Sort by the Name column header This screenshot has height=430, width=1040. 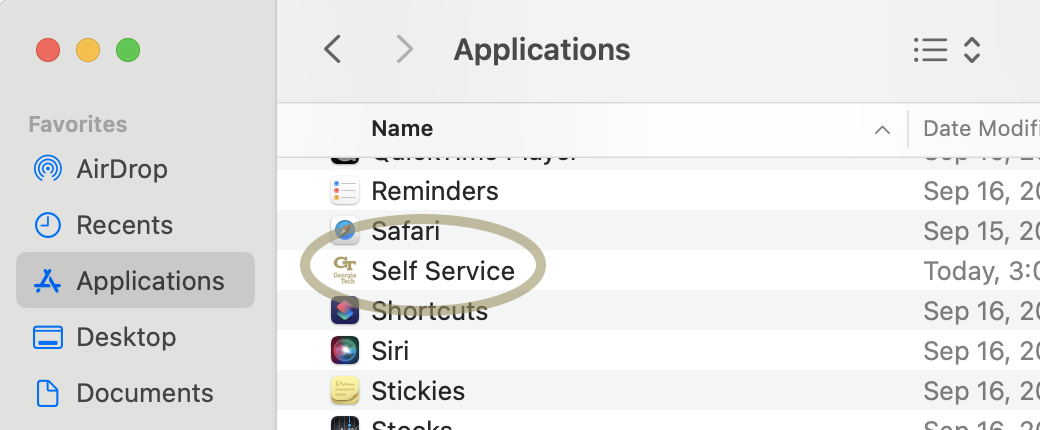click(x=402, y=129)
